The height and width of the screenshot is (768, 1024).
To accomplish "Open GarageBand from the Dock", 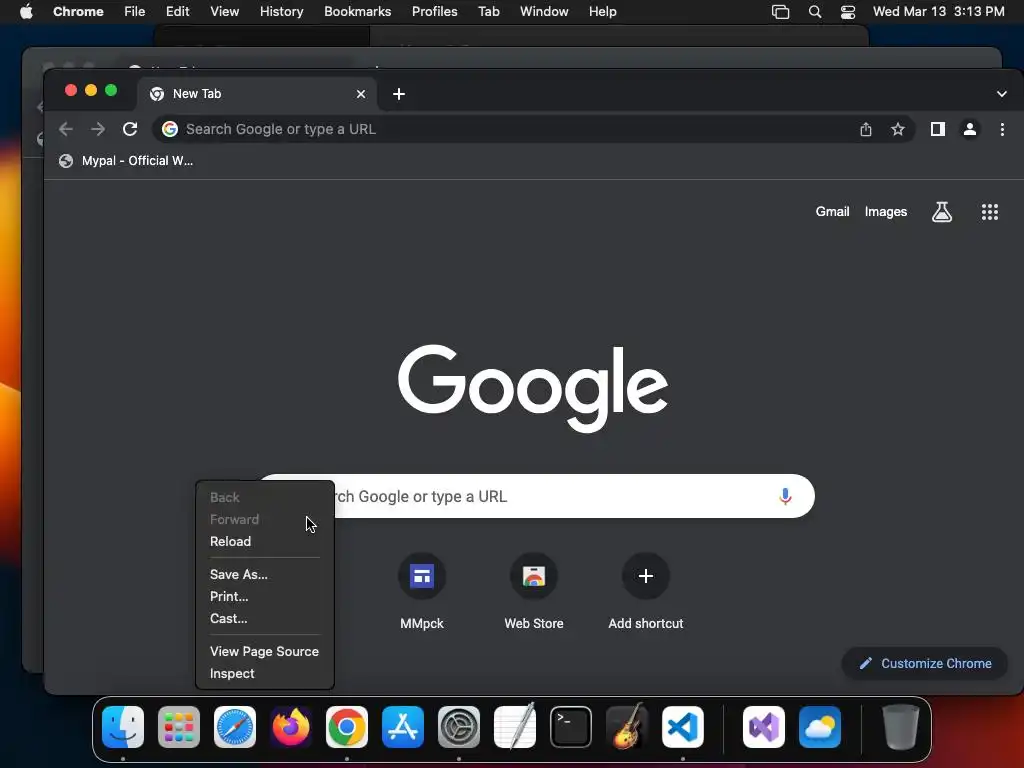I will point(627,727).
